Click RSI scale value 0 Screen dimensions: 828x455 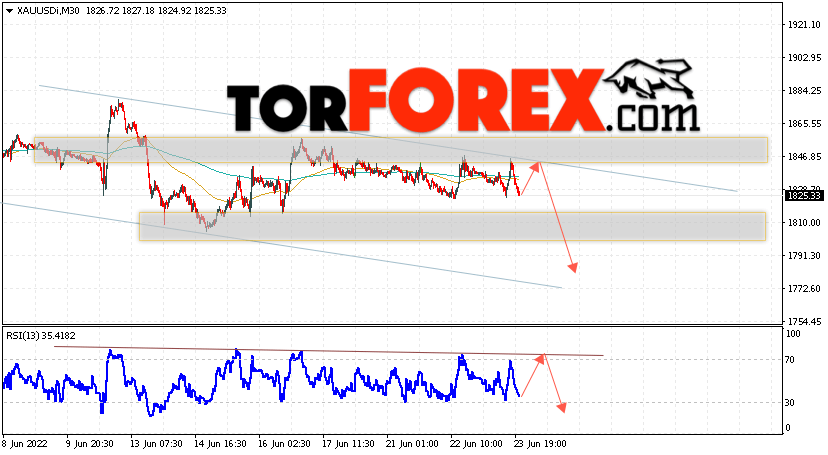[788, 428]
